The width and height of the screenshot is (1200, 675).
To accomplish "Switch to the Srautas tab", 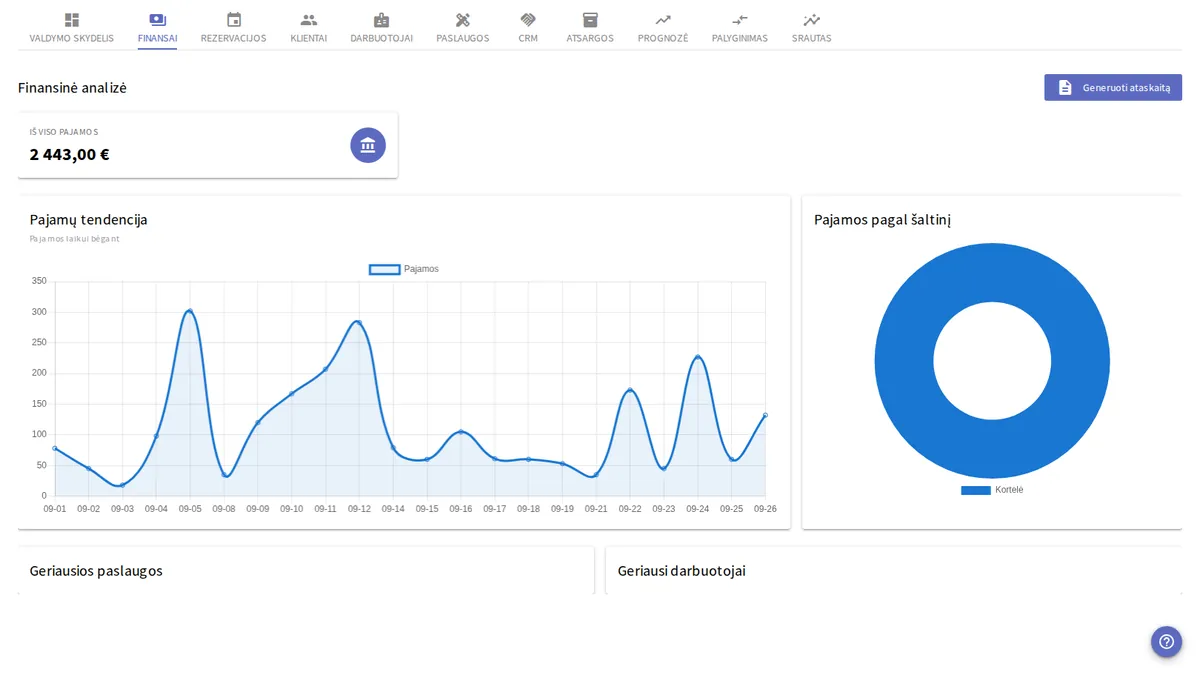I will pyautogui.click(x=811, y=28).
